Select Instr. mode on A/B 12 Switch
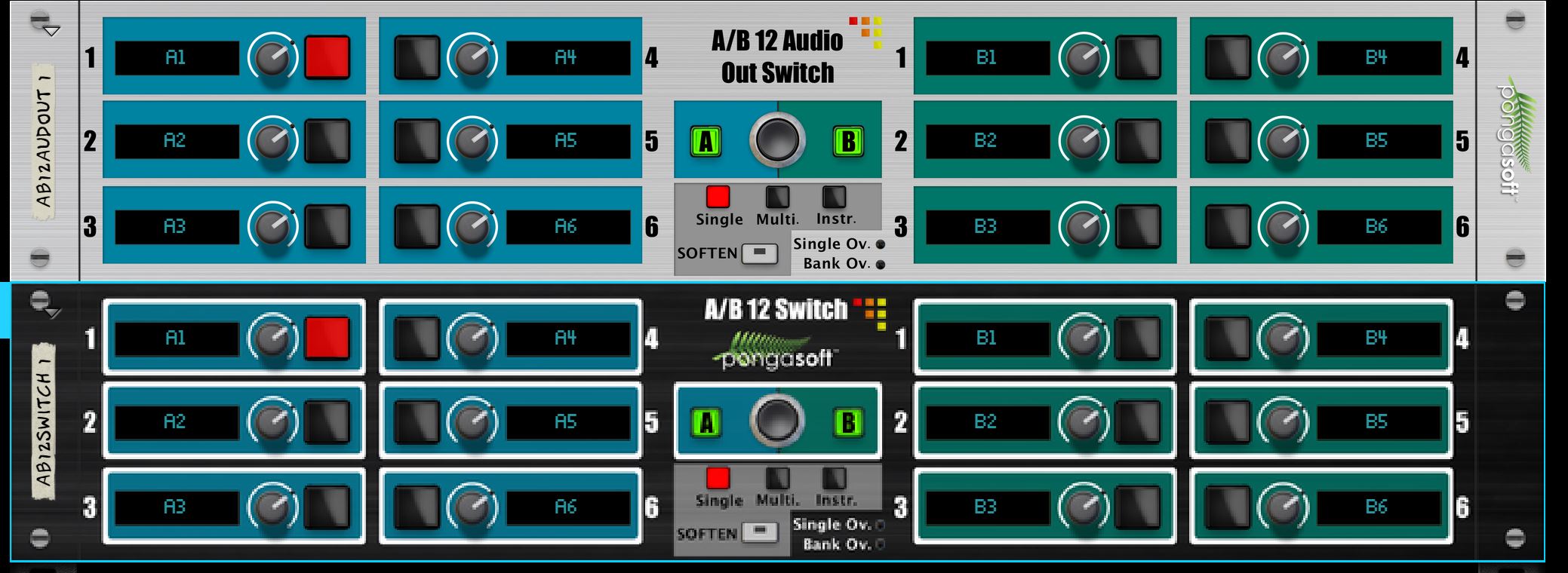The image size is (1568, 573). [834, 478]
